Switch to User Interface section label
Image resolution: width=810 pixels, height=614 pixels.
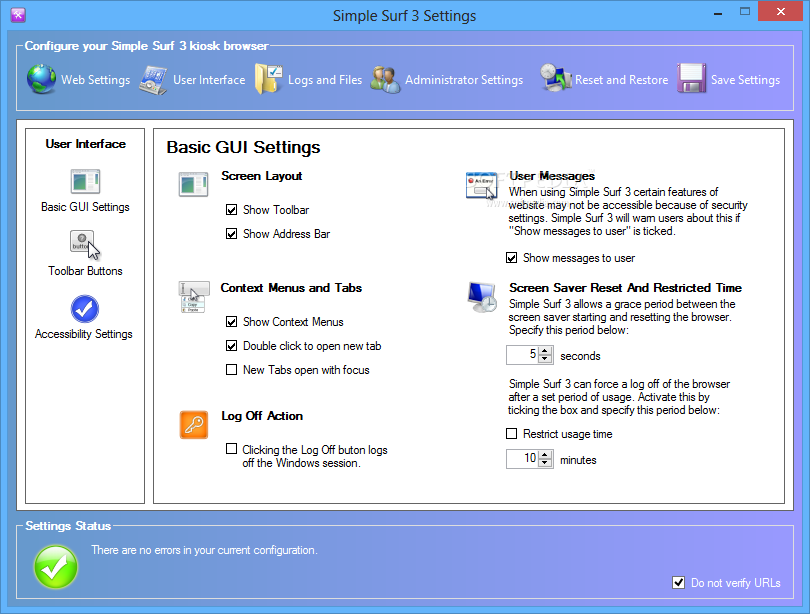209,80
